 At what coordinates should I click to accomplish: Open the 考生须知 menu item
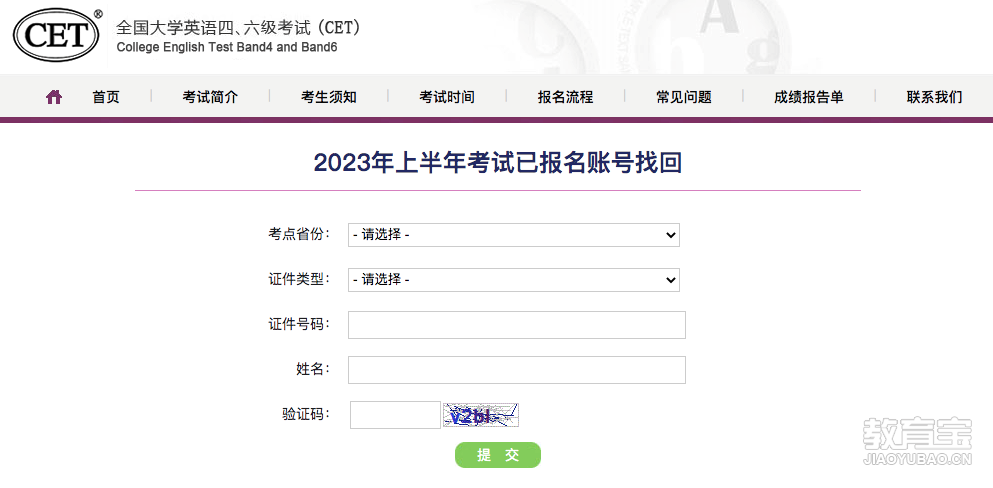coord(329,97)
